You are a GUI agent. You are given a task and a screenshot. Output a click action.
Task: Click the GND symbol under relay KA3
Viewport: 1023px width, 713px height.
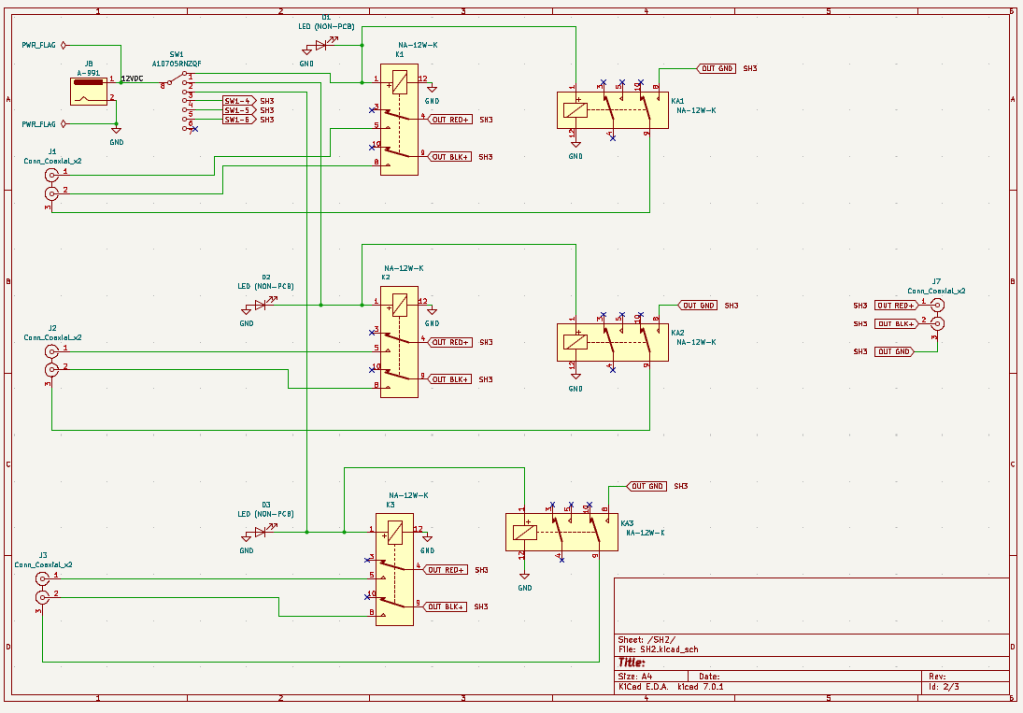(522, 576)
